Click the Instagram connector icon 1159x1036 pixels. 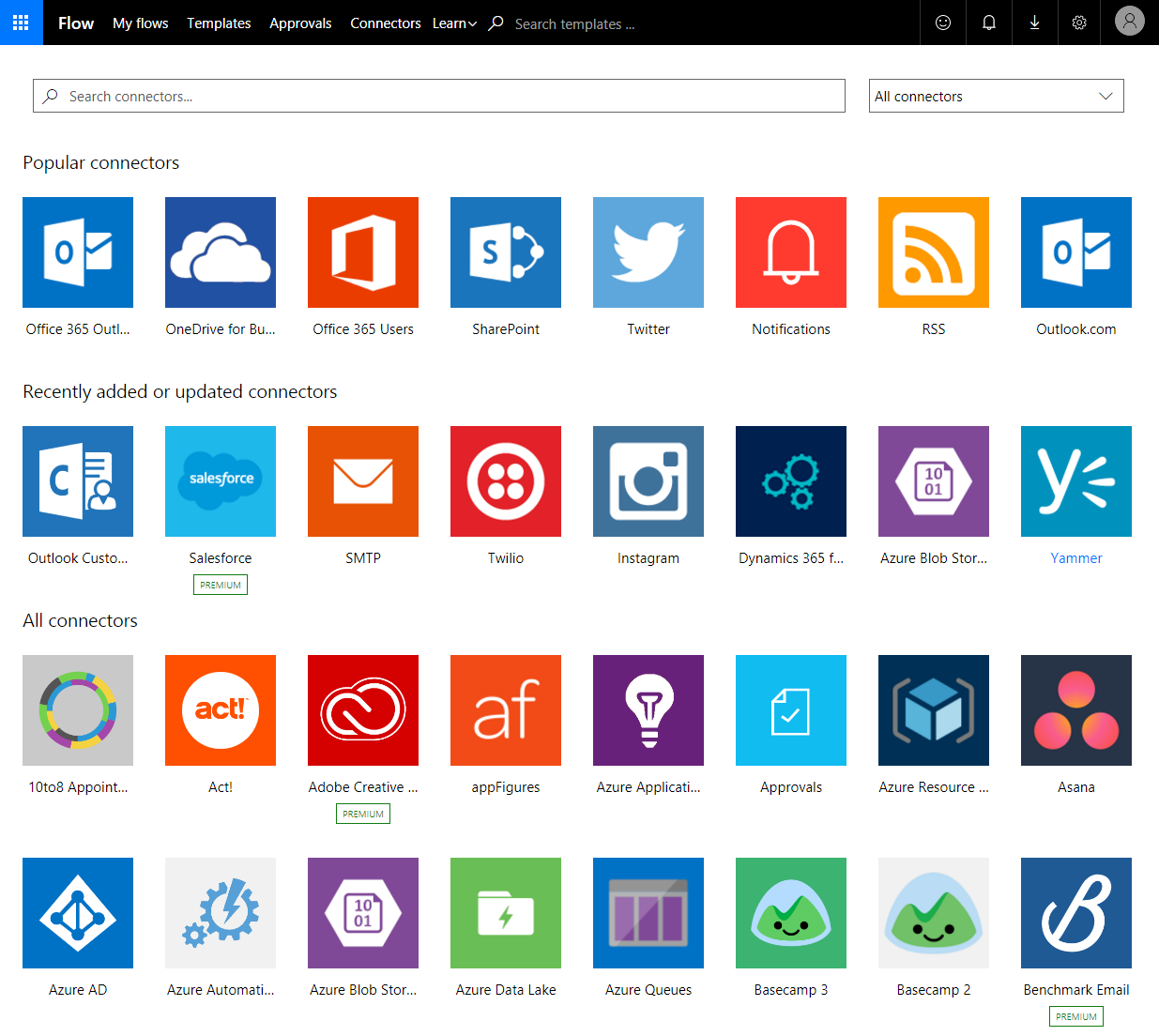(648, 481)
